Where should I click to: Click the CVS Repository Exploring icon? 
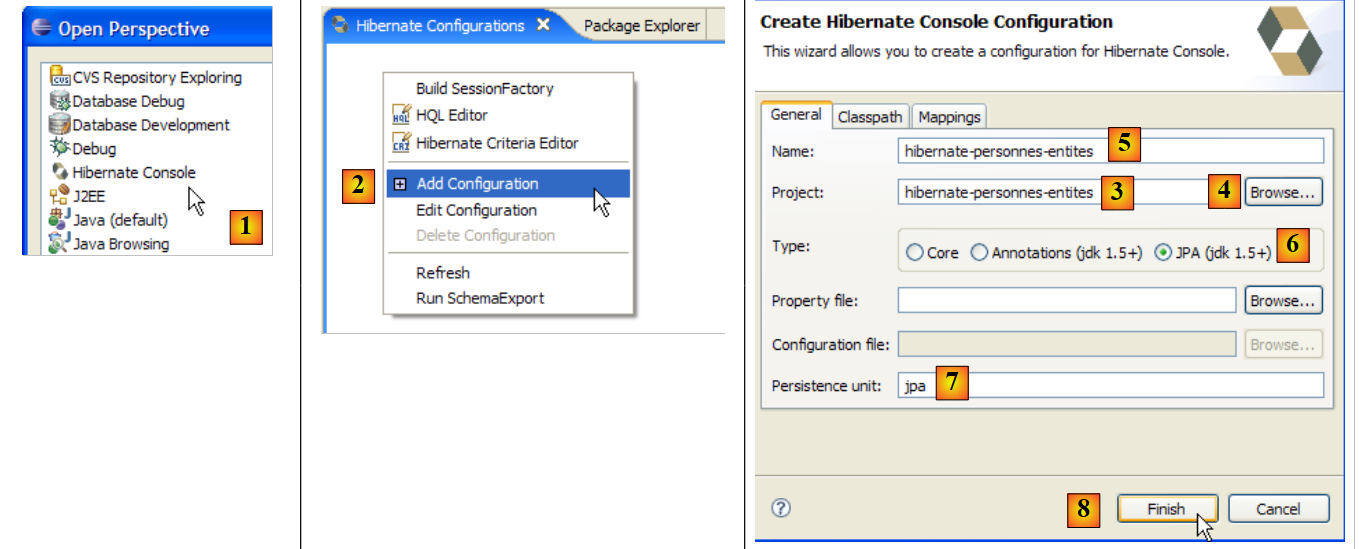[60, 78]
